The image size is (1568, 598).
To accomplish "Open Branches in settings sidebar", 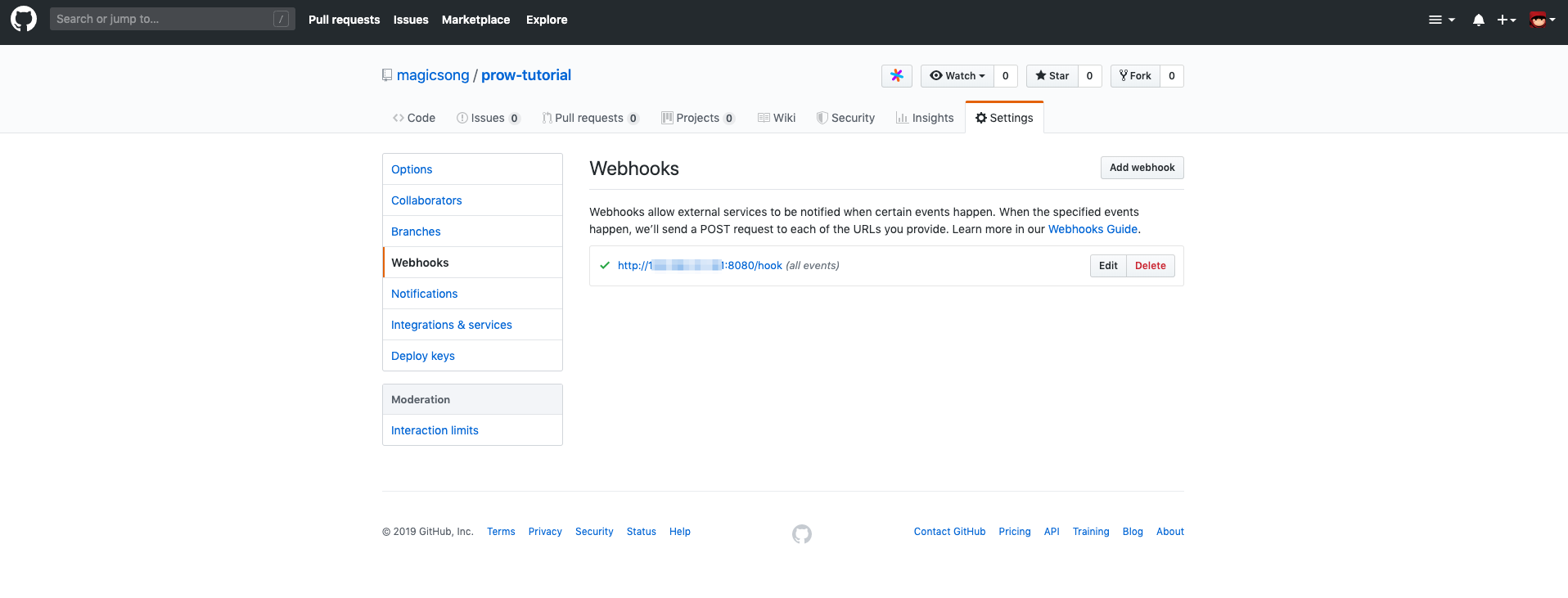I will (472, 232).
